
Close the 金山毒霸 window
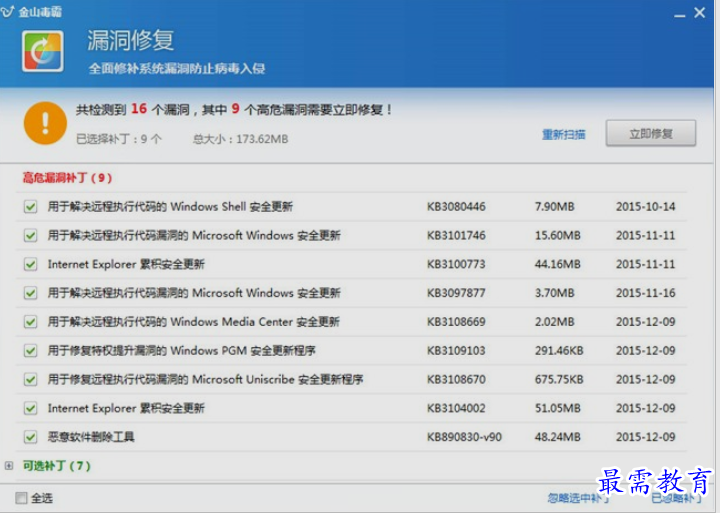coord(699,12)
